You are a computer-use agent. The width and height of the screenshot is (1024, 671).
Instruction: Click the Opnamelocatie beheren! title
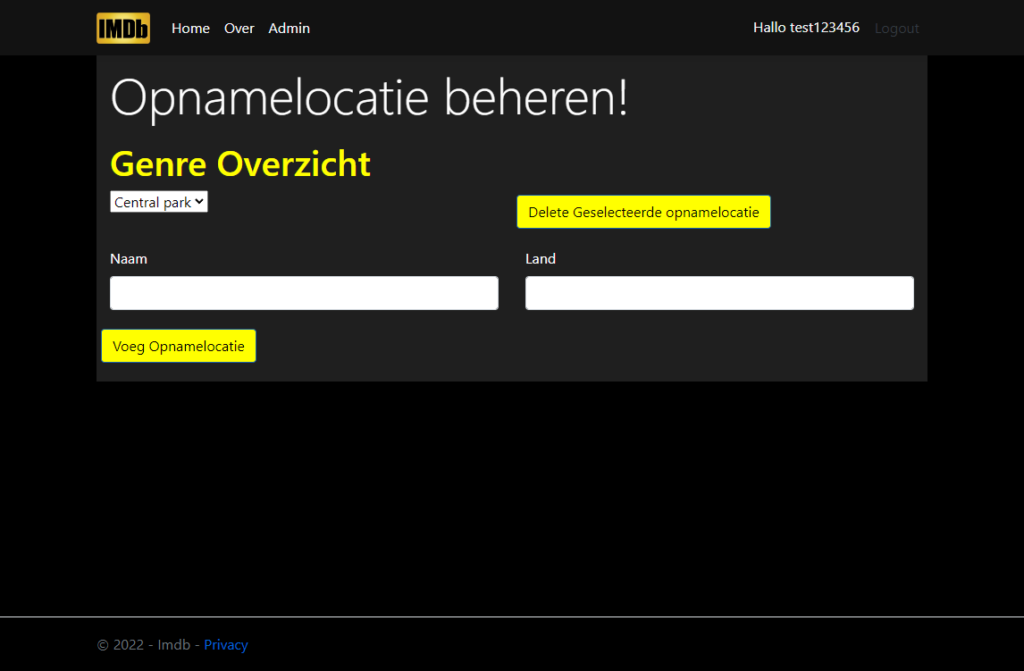[370, 98]
